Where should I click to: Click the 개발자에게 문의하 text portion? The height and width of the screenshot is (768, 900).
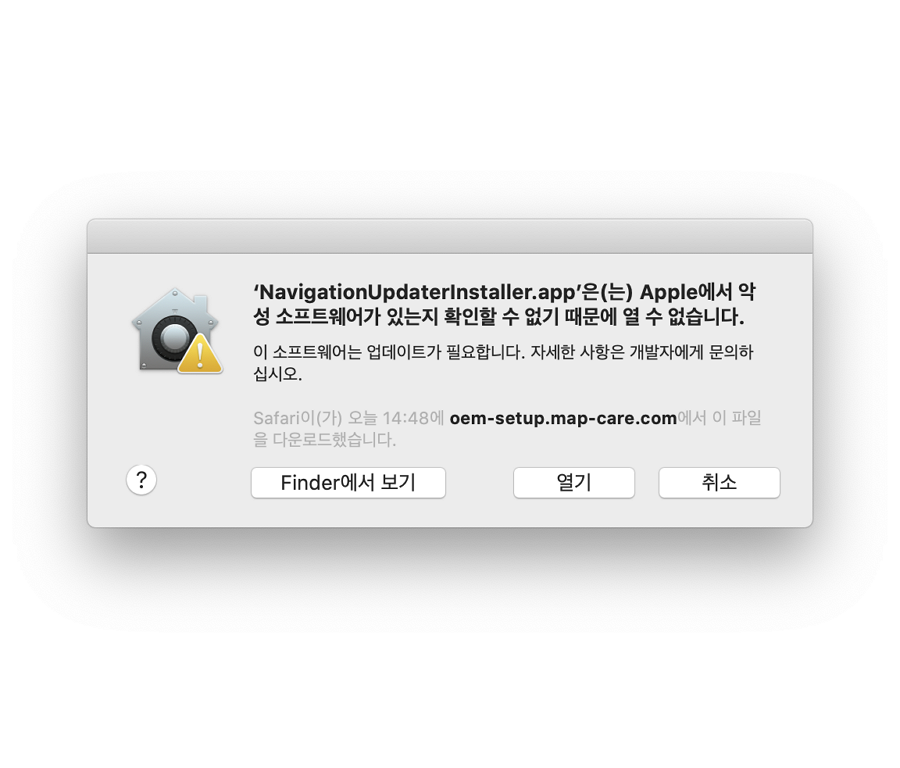pos(691,352)
